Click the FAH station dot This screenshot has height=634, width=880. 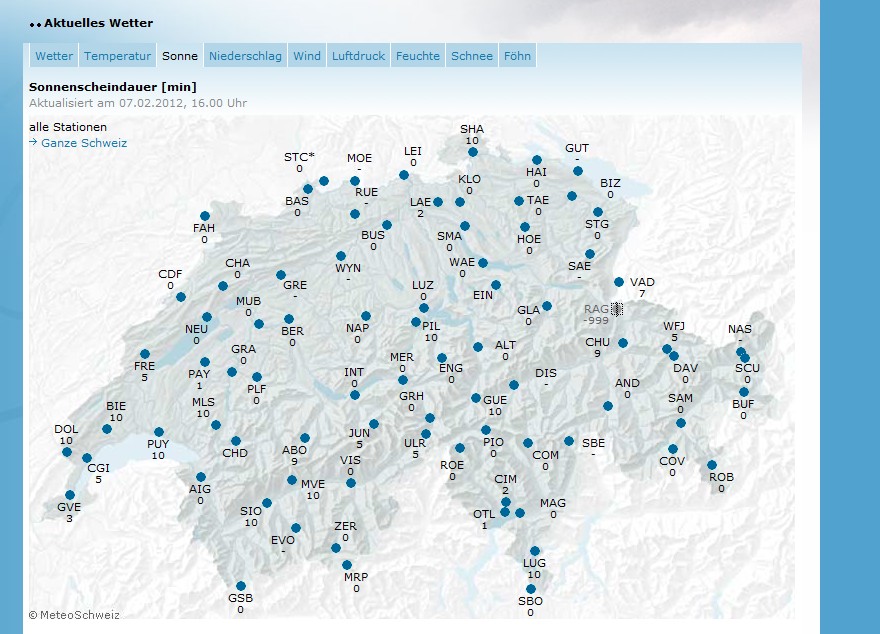205,216
